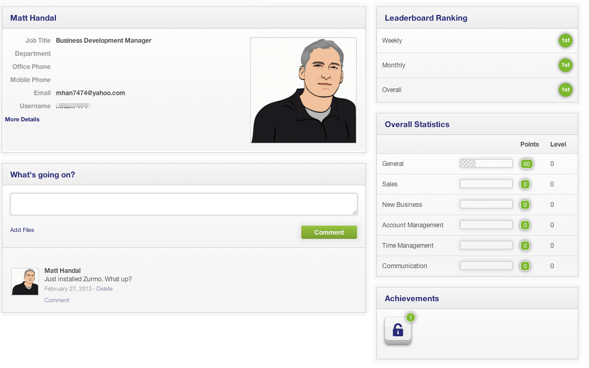590x368 pixels.
Task: Delete the Just installed Zurmo post
Action: tap(104, 289)
